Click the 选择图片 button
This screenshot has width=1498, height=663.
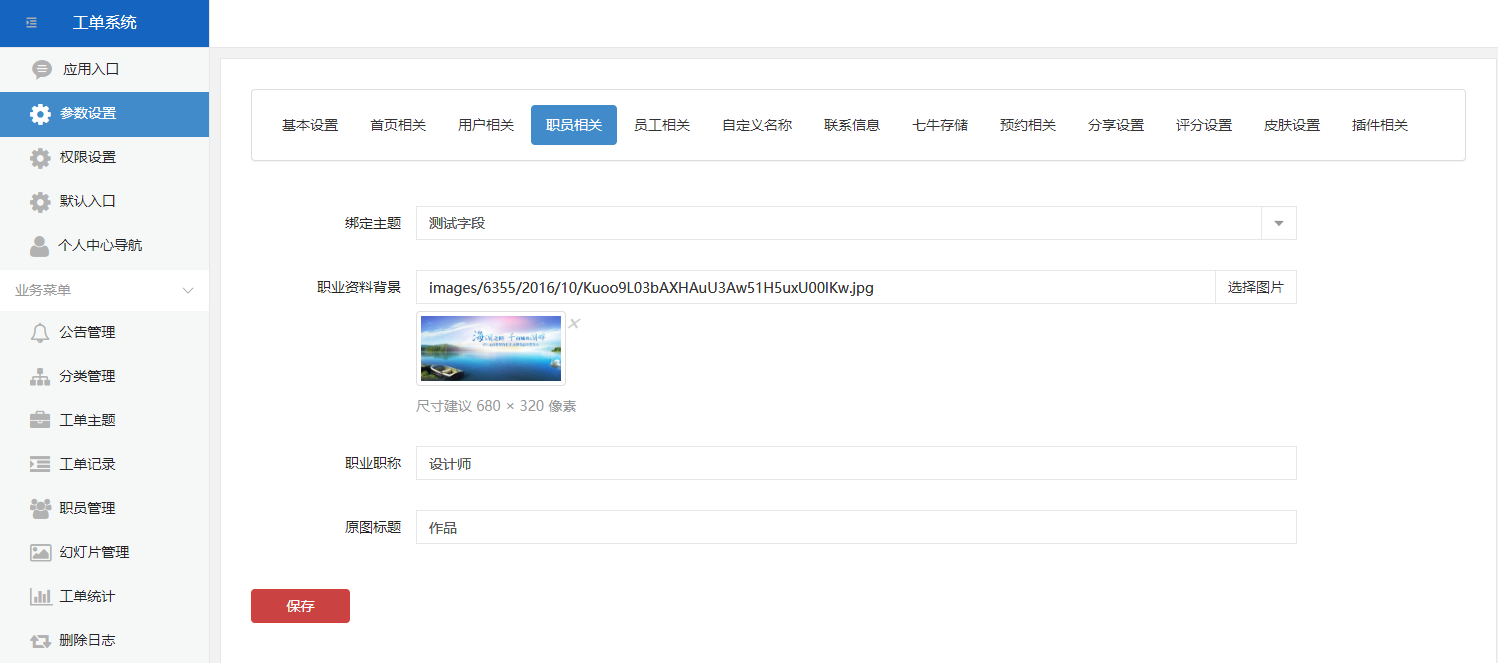point(1256,287)
